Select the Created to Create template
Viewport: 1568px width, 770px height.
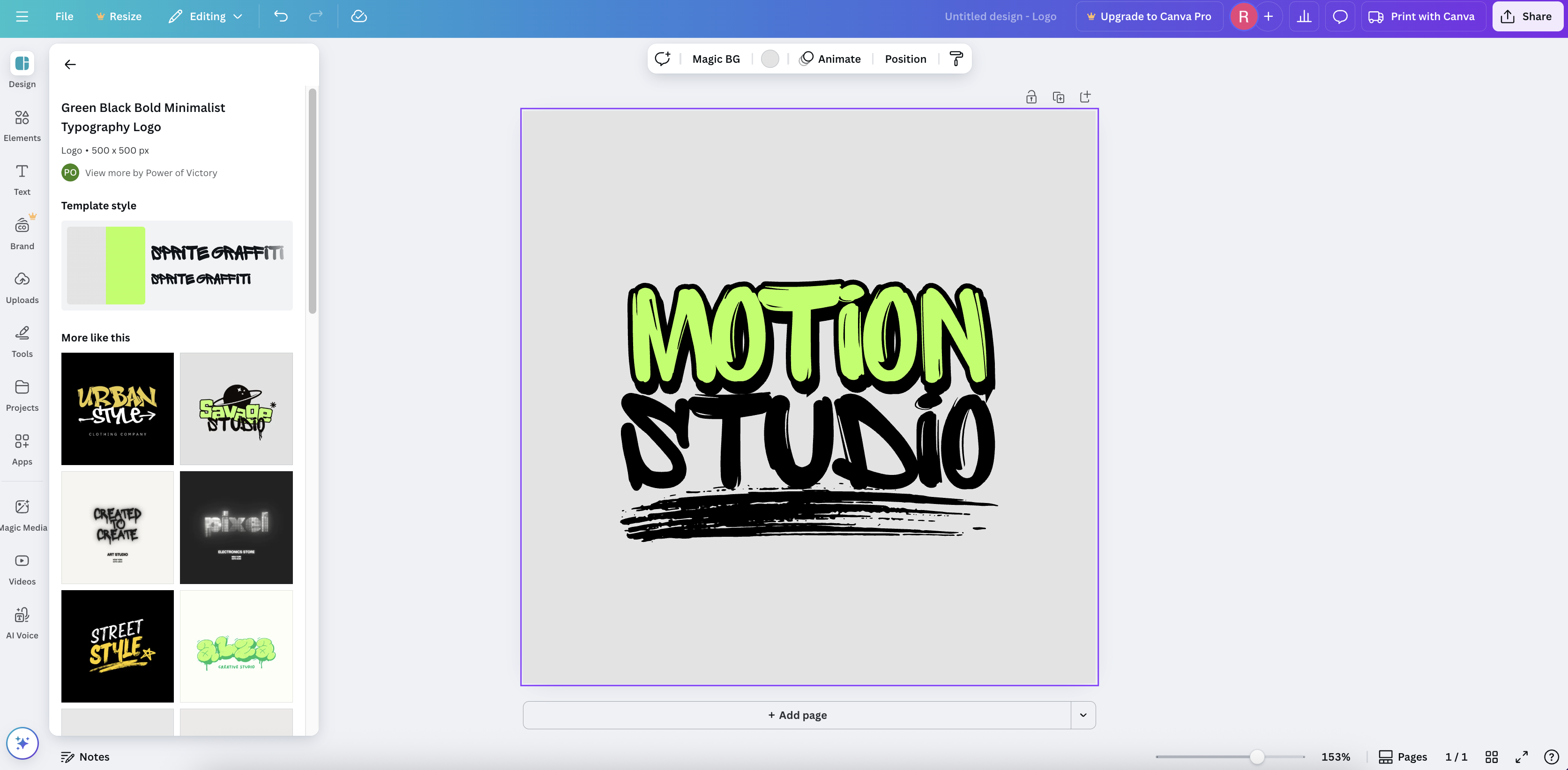tap(118, 527)
